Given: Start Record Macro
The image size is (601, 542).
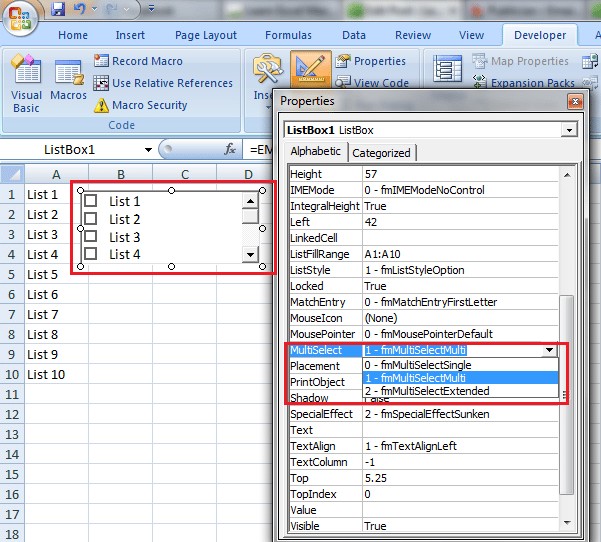Looking at the screenshot, I should tap(138, 61).
